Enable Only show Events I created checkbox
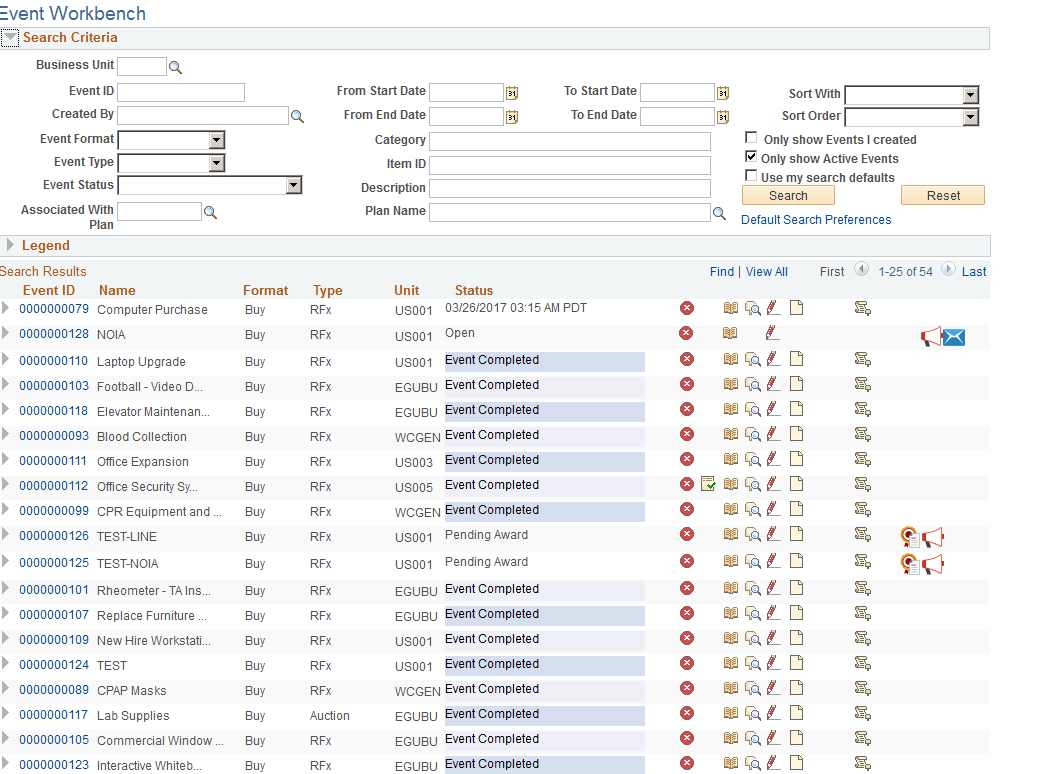 (751, 137)
